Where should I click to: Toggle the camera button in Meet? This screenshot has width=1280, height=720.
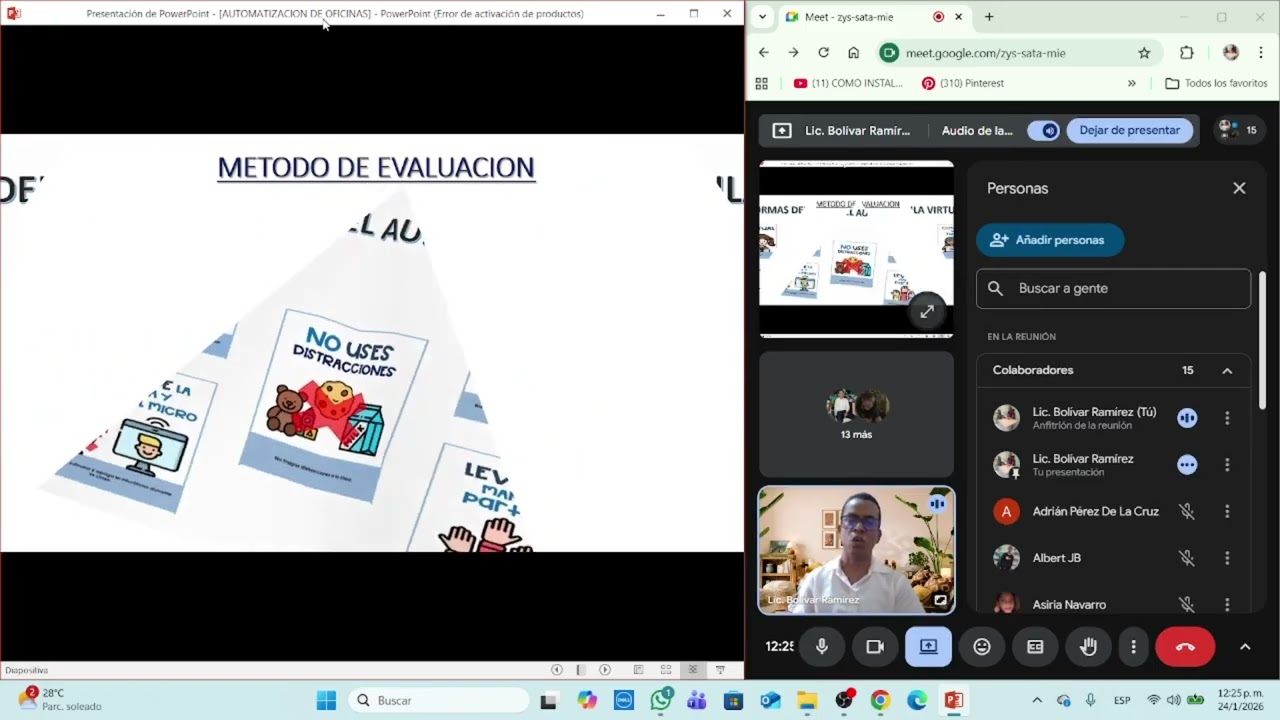coord(875,647)
